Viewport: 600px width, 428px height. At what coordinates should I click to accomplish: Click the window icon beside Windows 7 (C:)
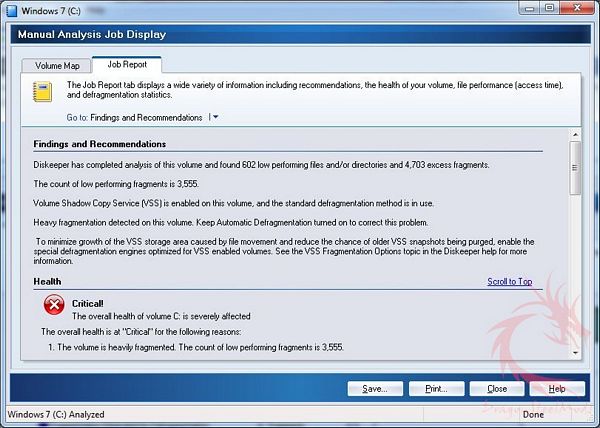(12, 10)
